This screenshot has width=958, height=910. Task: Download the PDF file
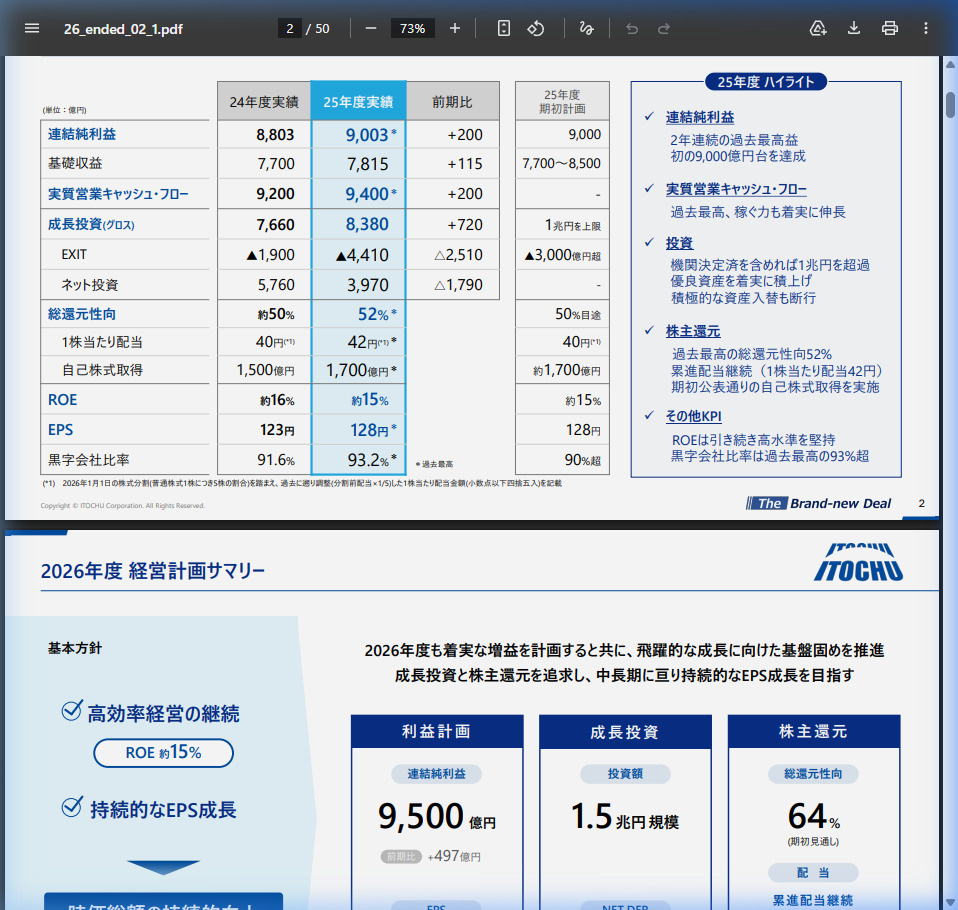point(854,28)
